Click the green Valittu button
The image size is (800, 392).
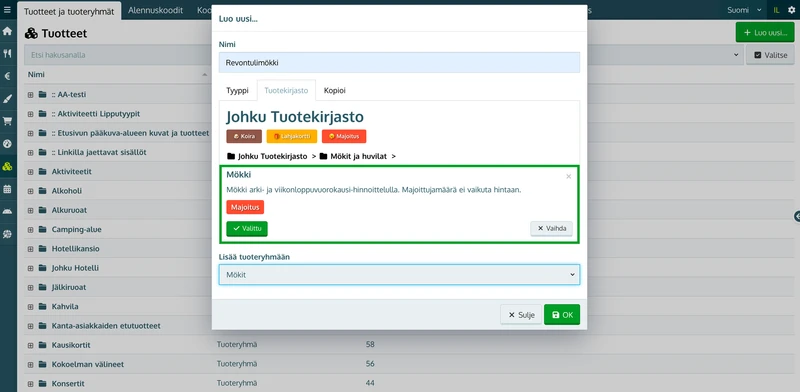(247, 229)
